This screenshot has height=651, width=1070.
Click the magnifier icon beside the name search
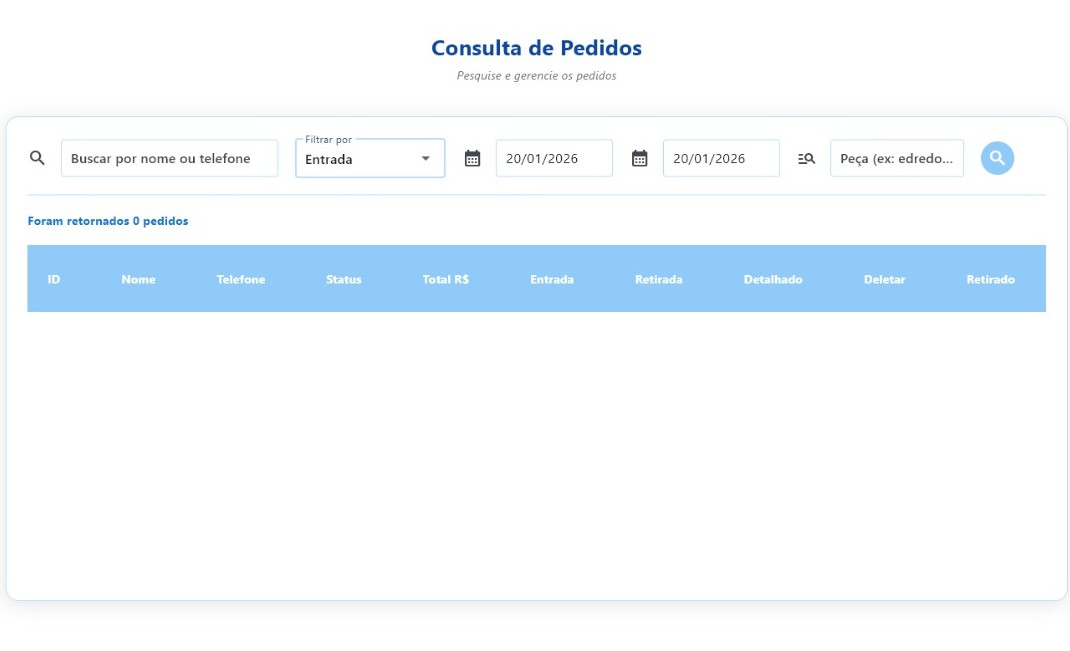(37, 158)
